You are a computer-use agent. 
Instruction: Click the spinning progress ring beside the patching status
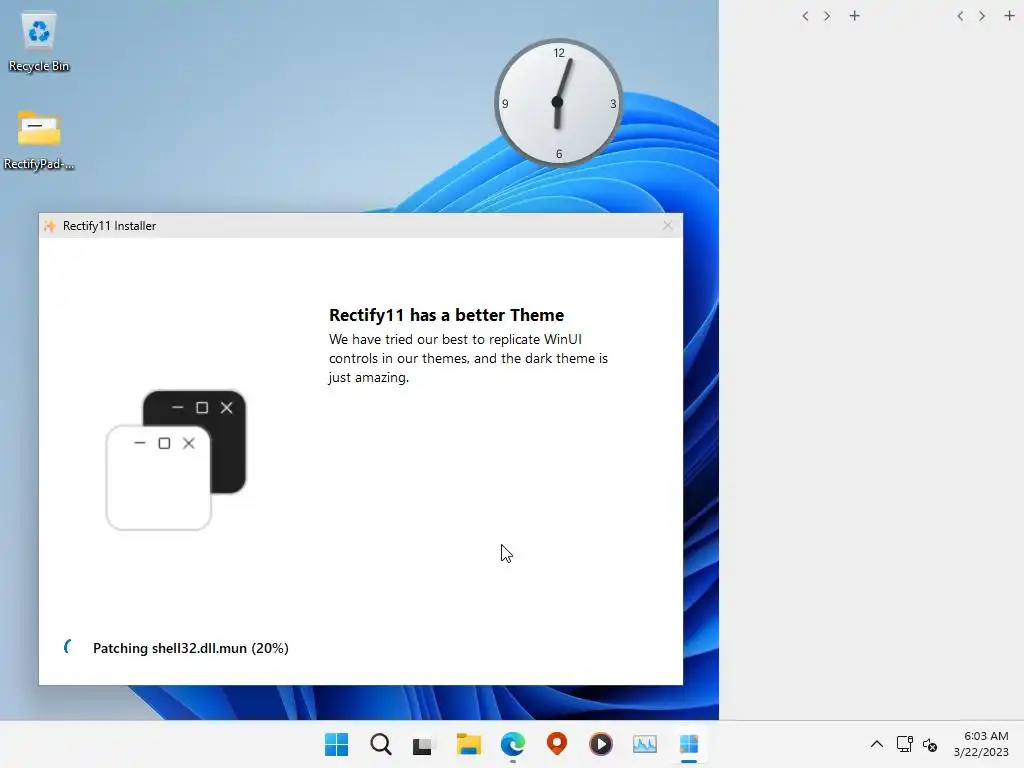[69, 647]
